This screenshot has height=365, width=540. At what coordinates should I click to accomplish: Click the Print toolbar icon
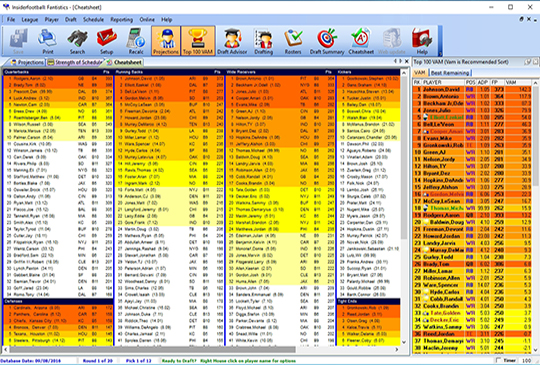coord(48,41)
